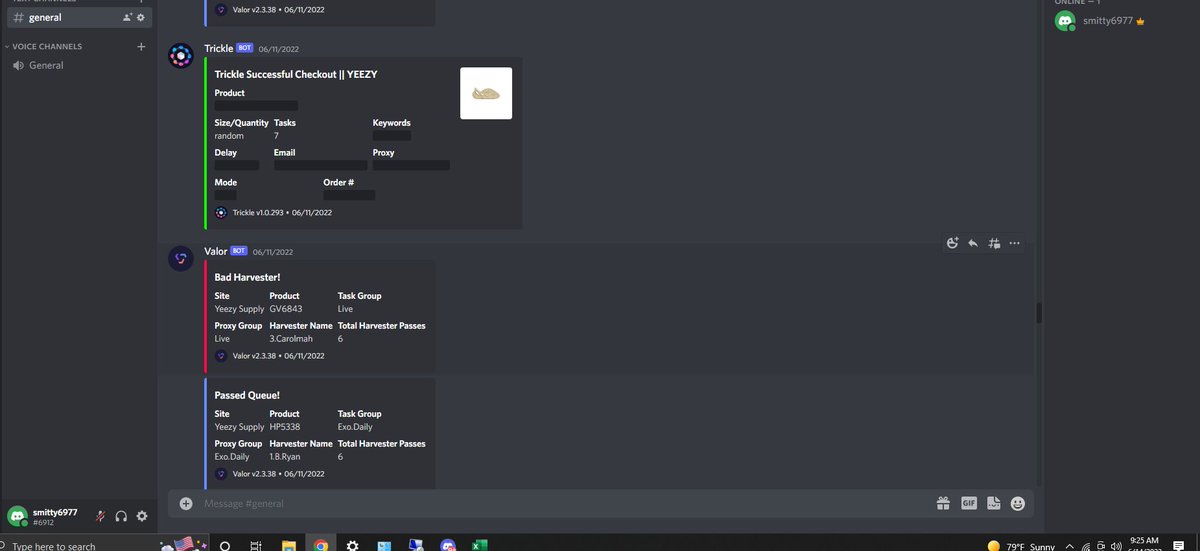Open the GIF picker

pos(968,504)
